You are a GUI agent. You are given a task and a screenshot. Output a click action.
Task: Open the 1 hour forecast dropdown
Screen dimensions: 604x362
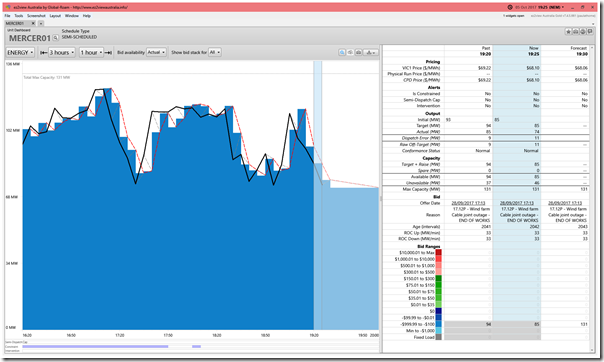(x=92, y=52)
